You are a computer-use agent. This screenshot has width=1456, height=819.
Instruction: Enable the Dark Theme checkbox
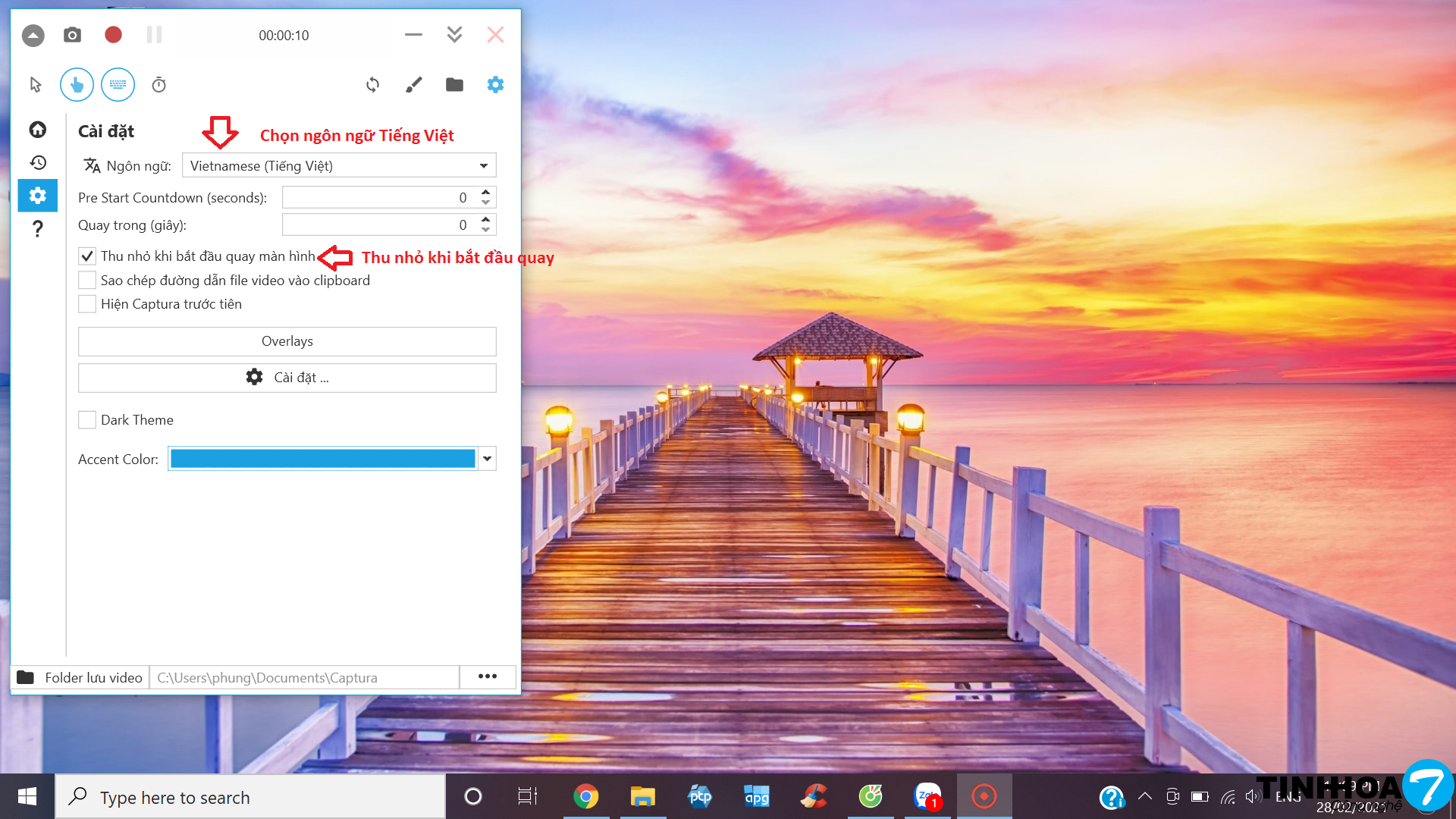click(87, 420)
